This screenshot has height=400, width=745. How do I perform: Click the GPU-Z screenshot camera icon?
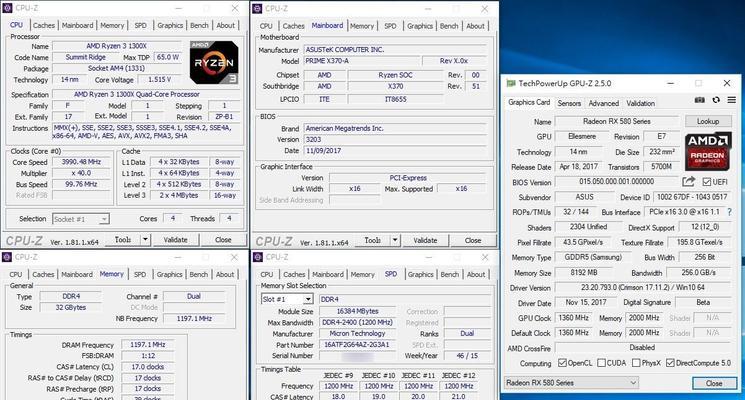coord(699,100)
